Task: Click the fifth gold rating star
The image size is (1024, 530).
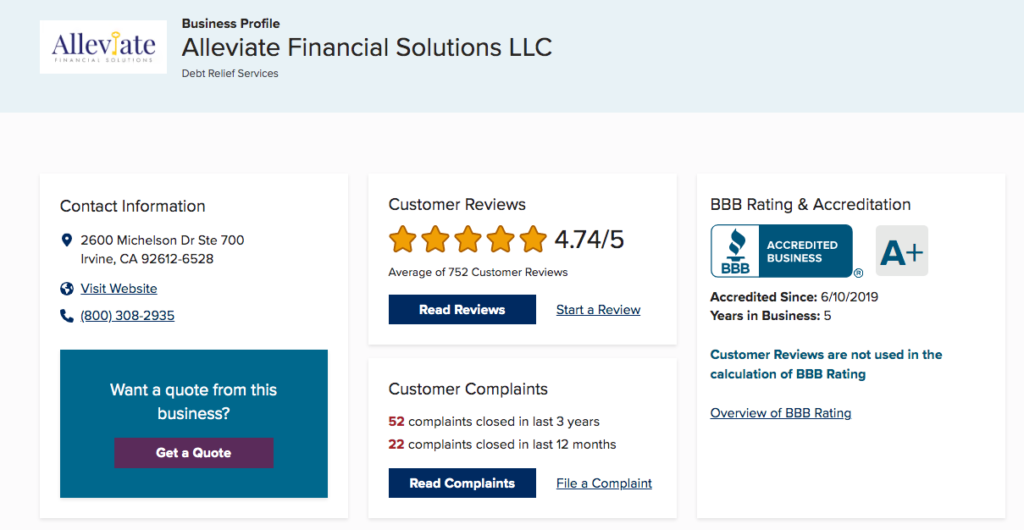Action: click(x=533, y=239)
